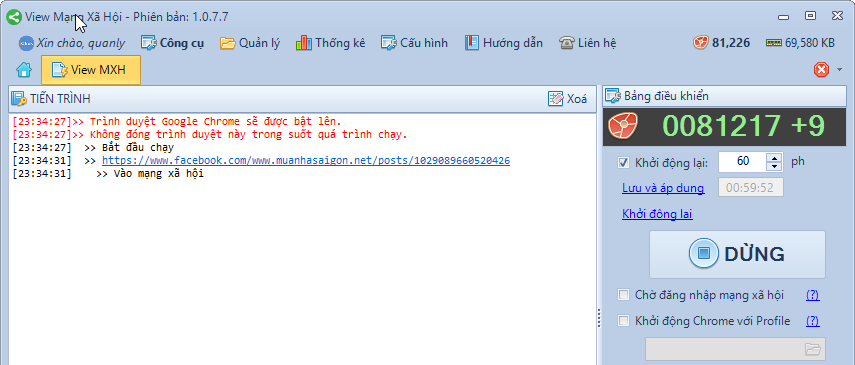Viewport: 855px width, 365px height.
Task: Close the tab with red X icon
Action: click(821, 70)
